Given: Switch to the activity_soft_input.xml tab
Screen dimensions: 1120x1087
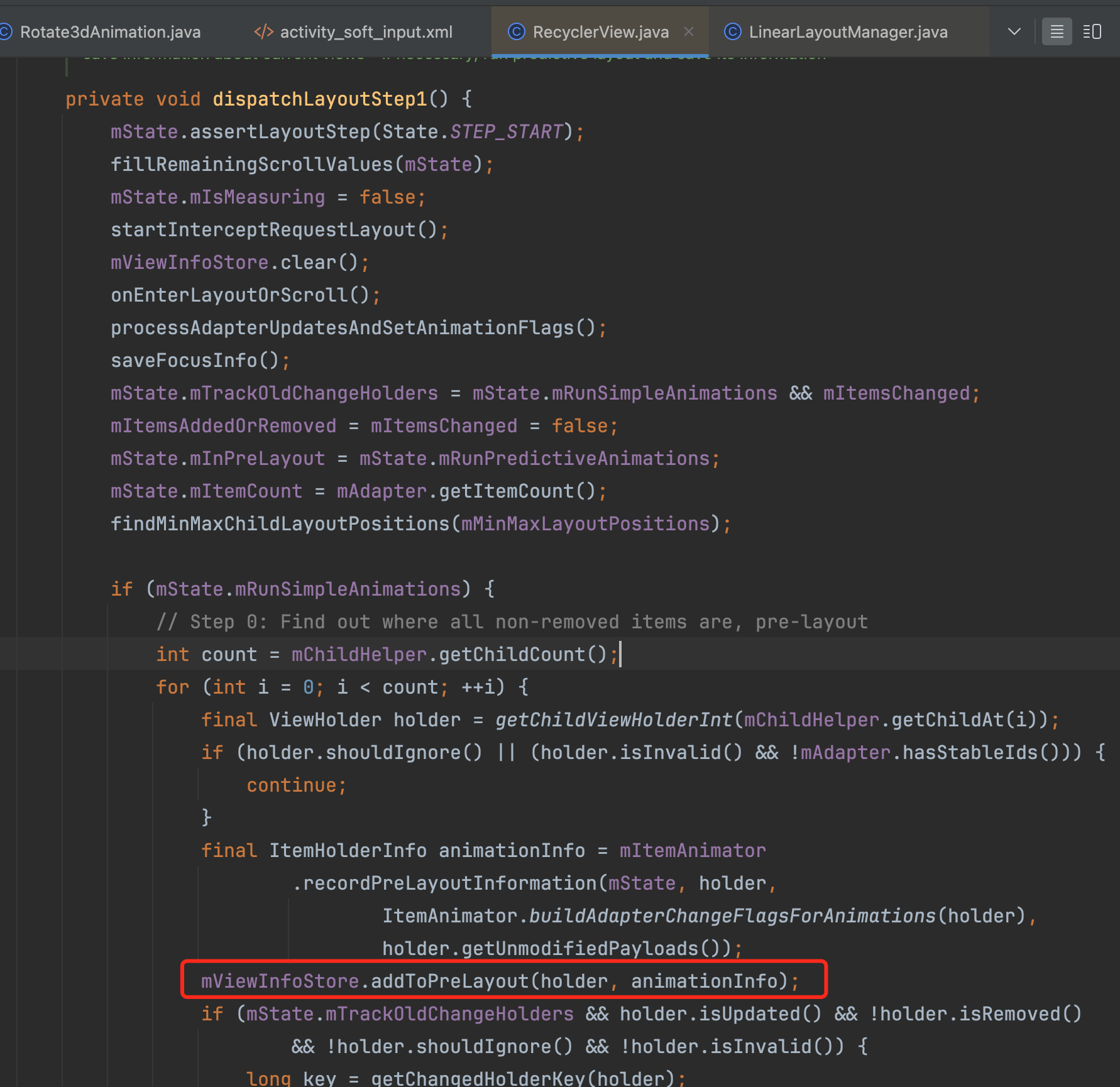Looking at the screenshot, I should (366, 32).
